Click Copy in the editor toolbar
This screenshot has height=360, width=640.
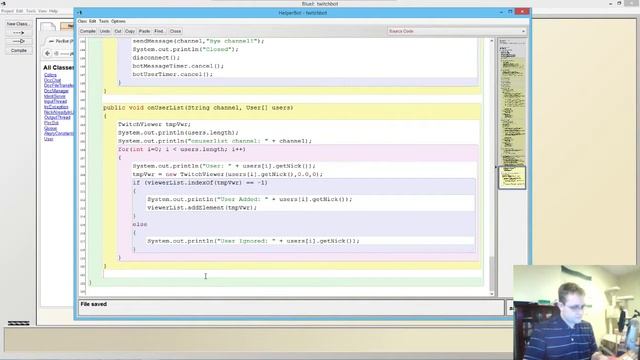pos(130,31)
